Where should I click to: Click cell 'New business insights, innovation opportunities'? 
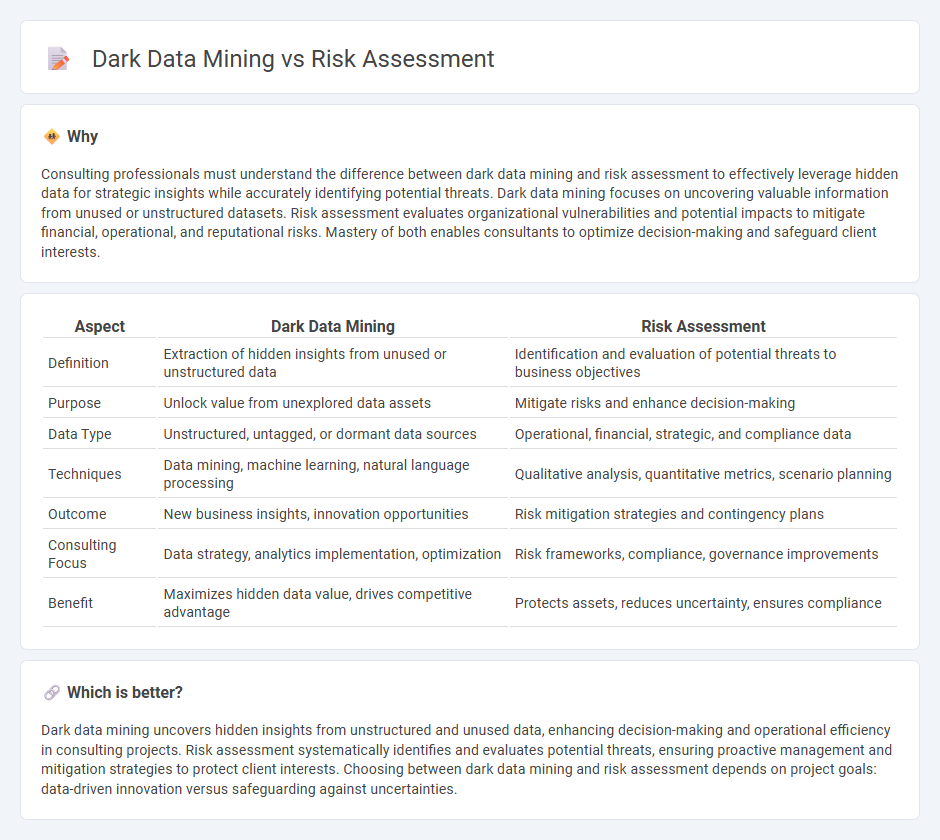(333, 514)
